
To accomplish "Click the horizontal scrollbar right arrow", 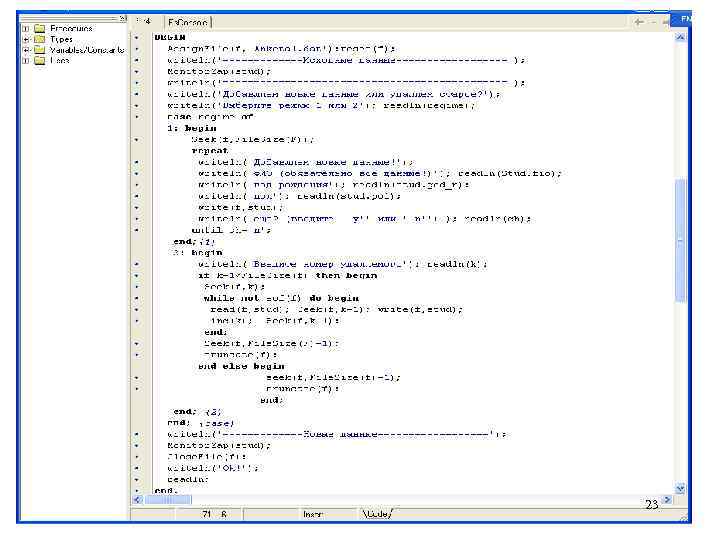I will tap(667, 500).
